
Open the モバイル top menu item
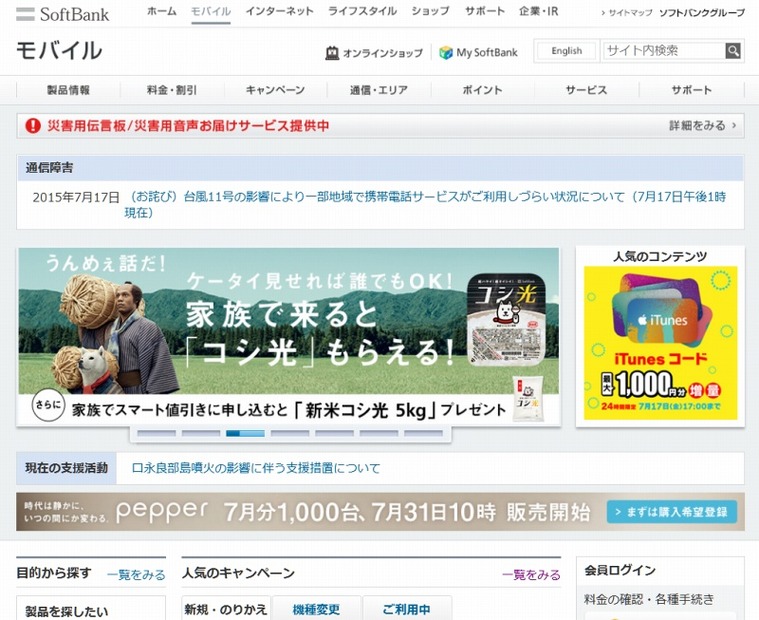point(211,11)
